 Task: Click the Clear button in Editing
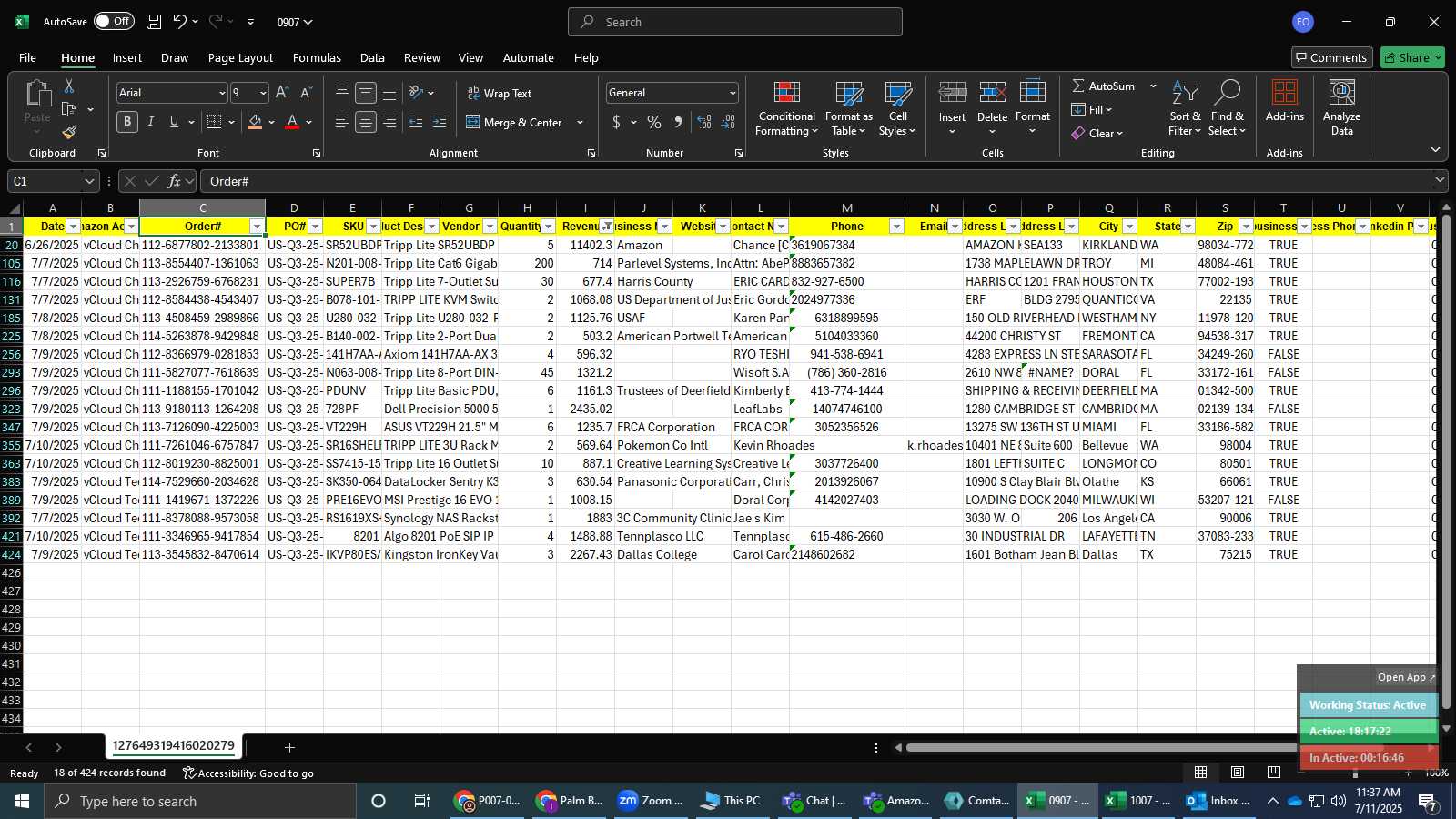tap(1097, 133)
